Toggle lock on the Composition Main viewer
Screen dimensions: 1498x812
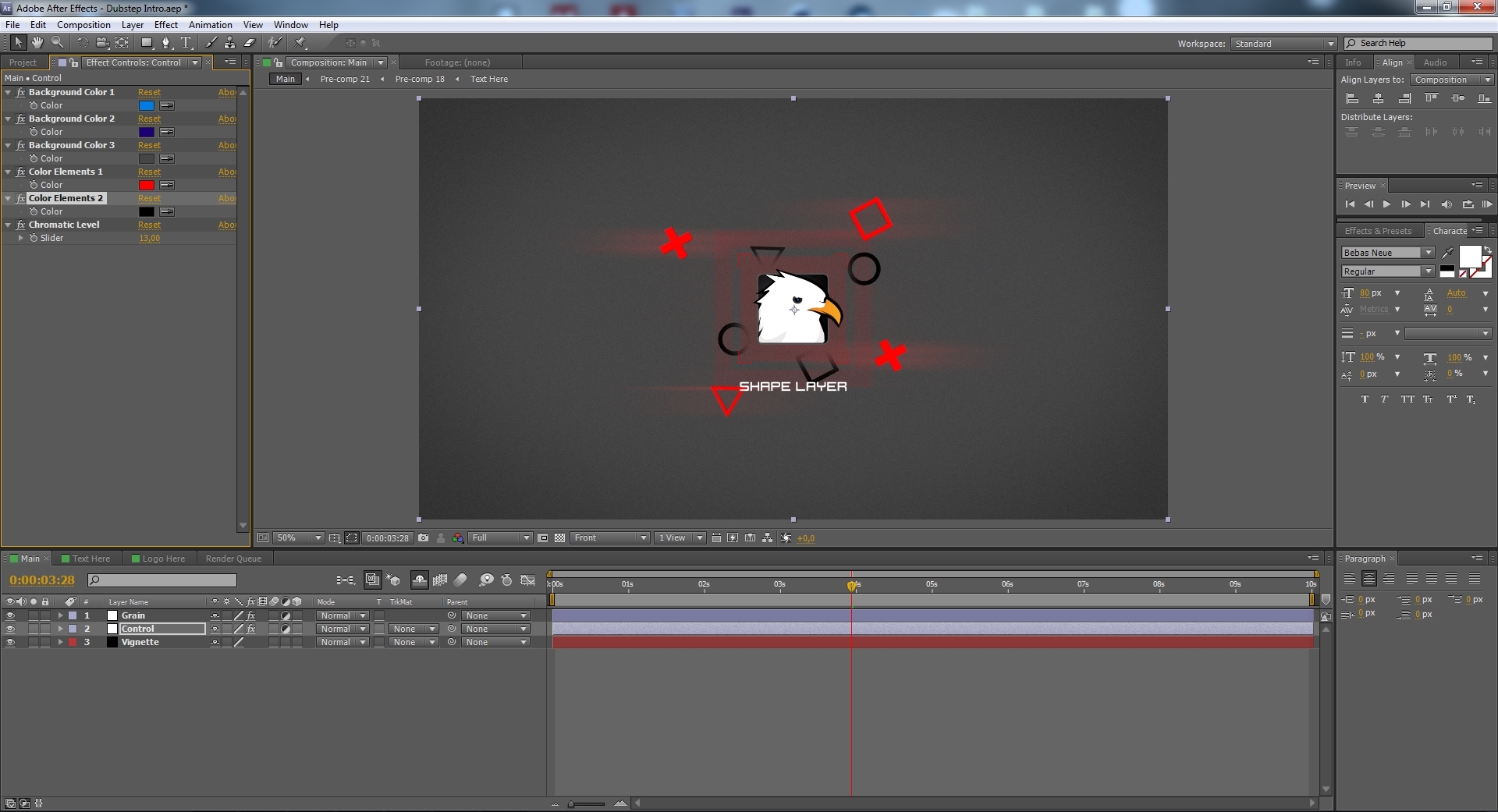[278, 62]
